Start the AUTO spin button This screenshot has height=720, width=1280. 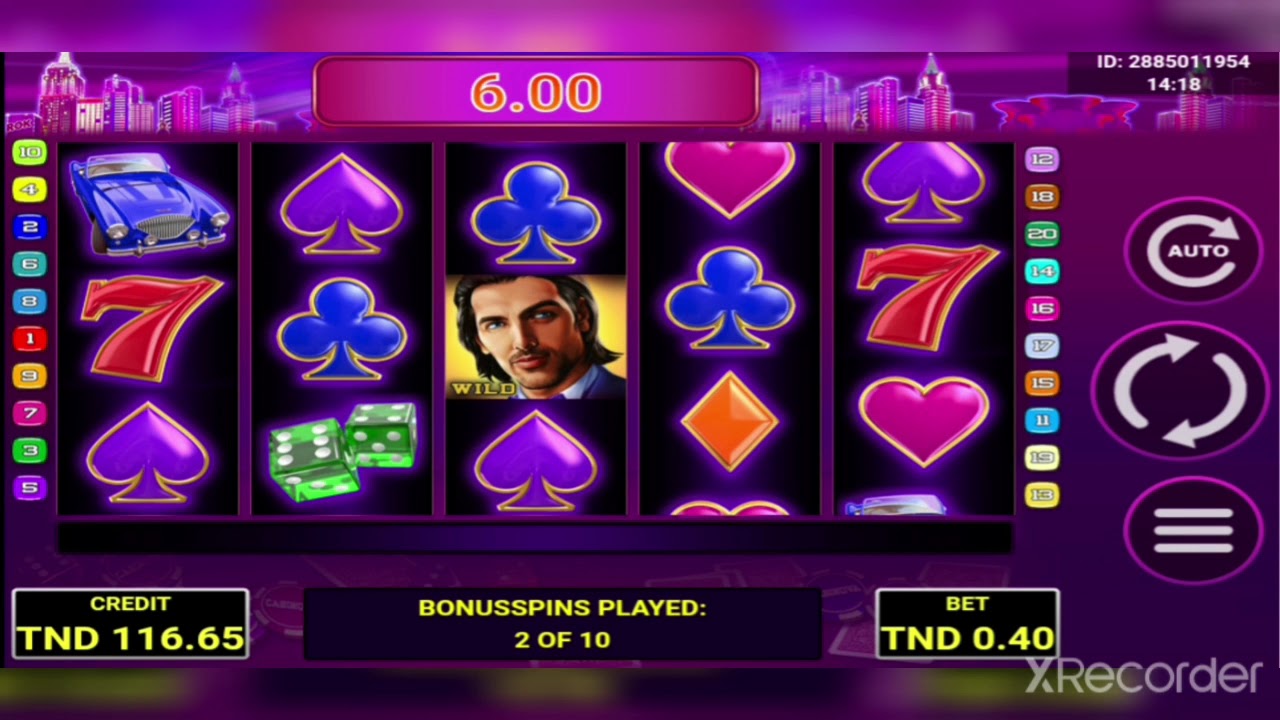tap(1195, 250)
